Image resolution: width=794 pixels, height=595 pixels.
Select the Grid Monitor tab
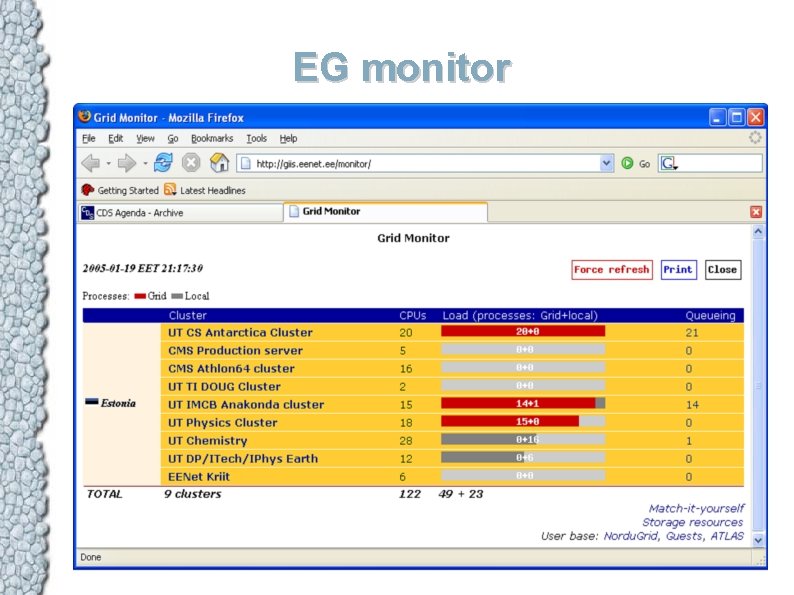click(x=385, y=212)
